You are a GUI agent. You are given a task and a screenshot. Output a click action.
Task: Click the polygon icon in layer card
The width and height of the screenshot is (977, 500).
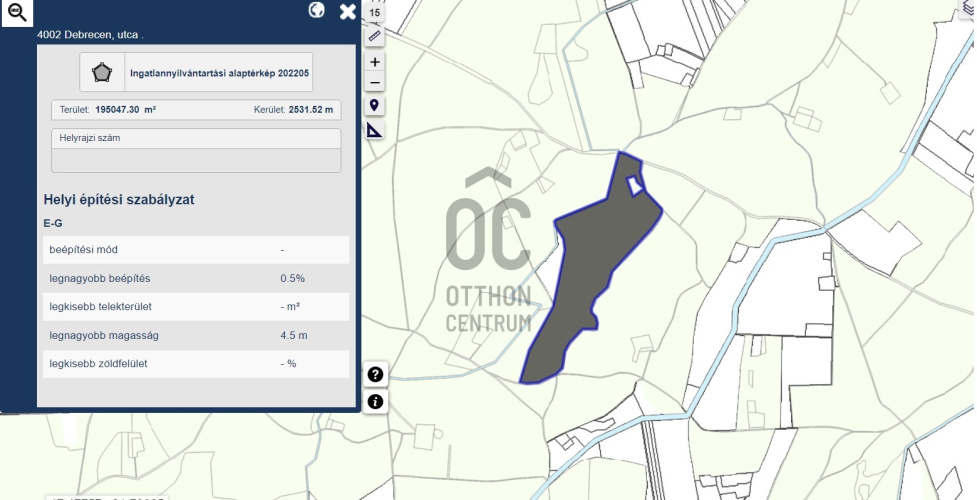[101, 73]
